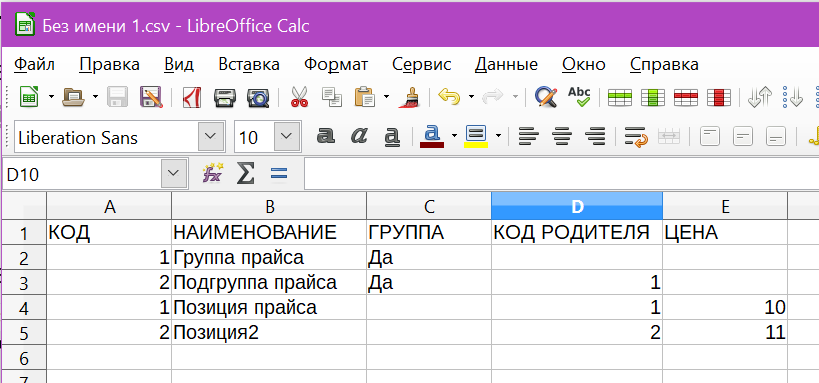Open Find and Replace icon

pos(546,97)
